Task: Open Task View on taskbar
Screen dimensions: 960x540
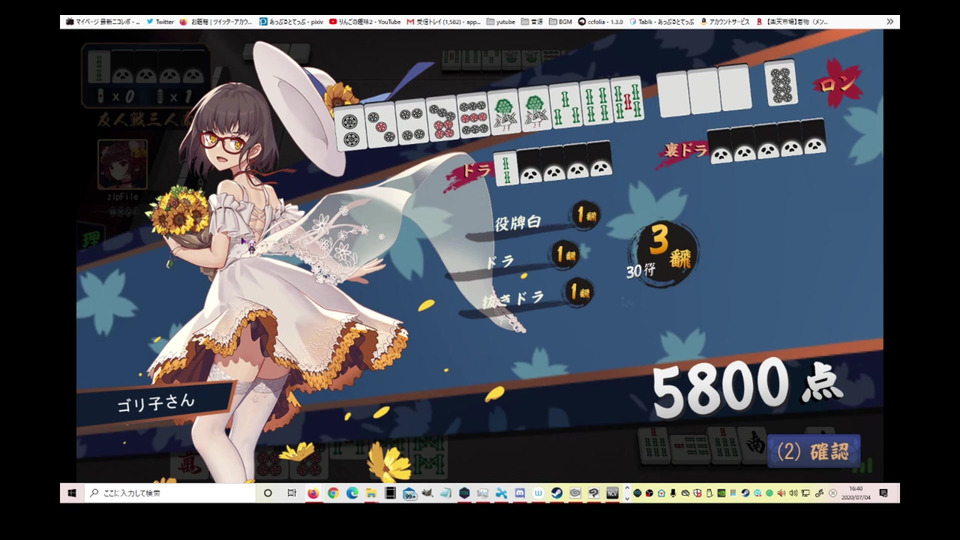Action: coord(291,493)
